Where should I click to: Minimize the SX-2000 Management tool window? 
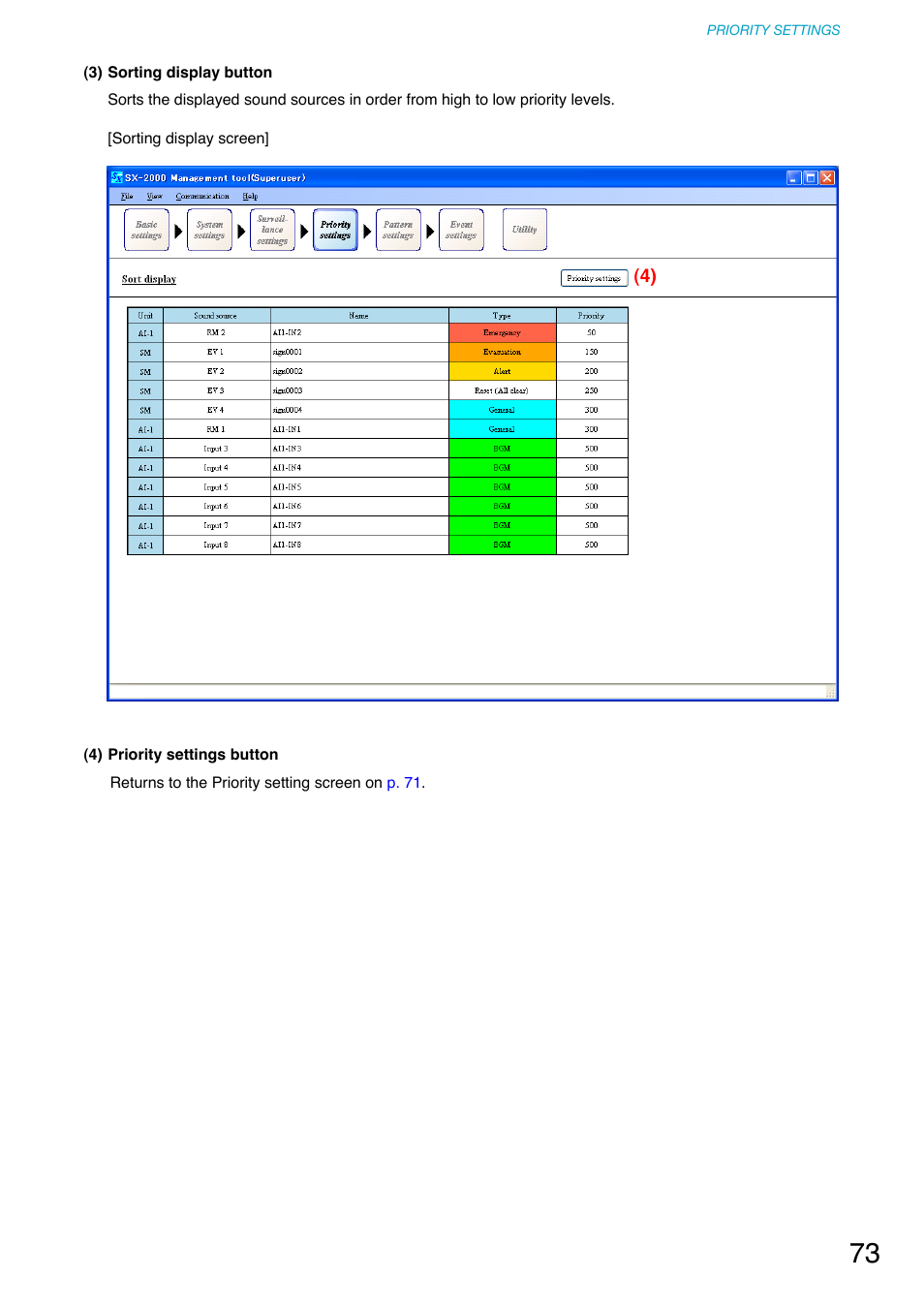794,177
